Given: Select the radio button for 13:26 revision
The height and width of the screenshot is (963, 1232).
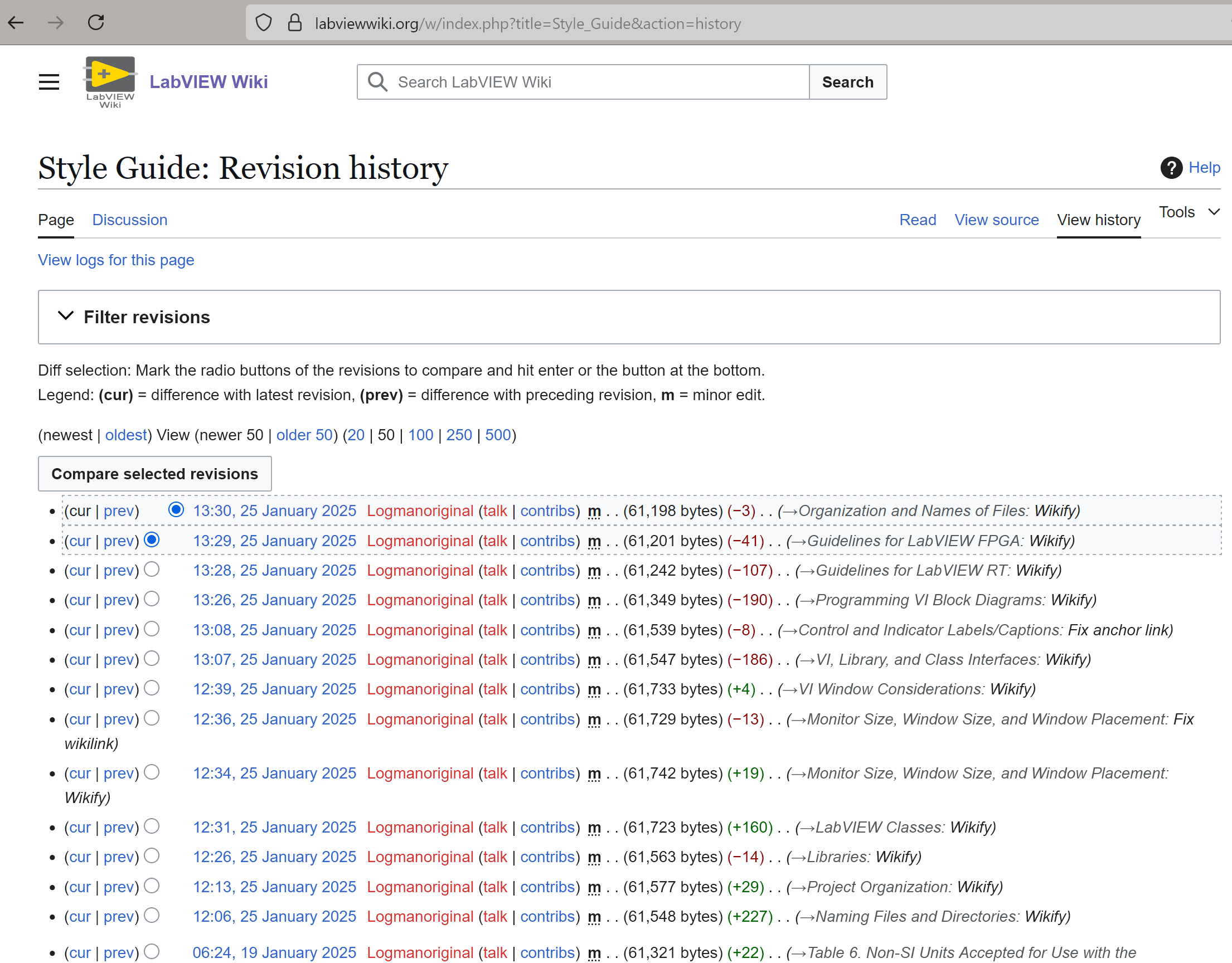Looking at the screenshot, I should [x=152, y=599].
